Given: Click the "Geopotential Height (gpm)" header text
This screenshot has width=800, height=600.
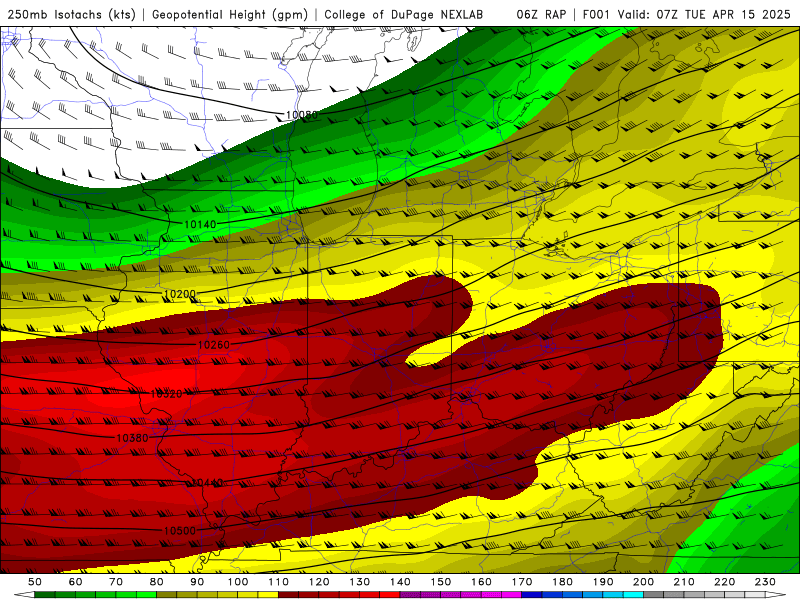Looking at the screenshot, I should (230, 15).
